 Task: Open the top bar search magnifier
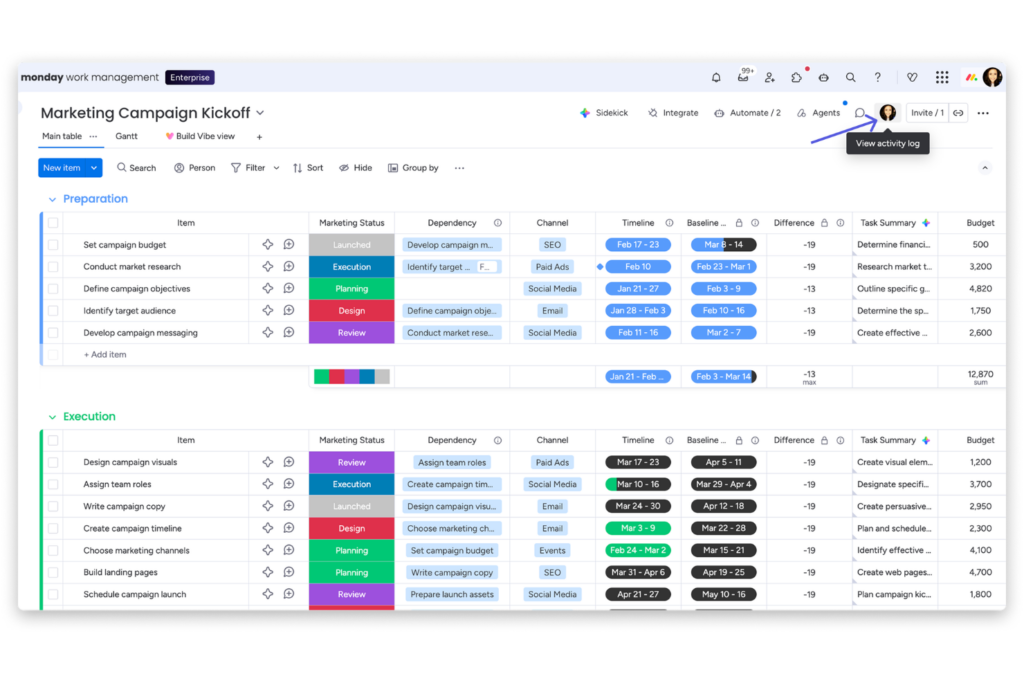coord(850,78)
